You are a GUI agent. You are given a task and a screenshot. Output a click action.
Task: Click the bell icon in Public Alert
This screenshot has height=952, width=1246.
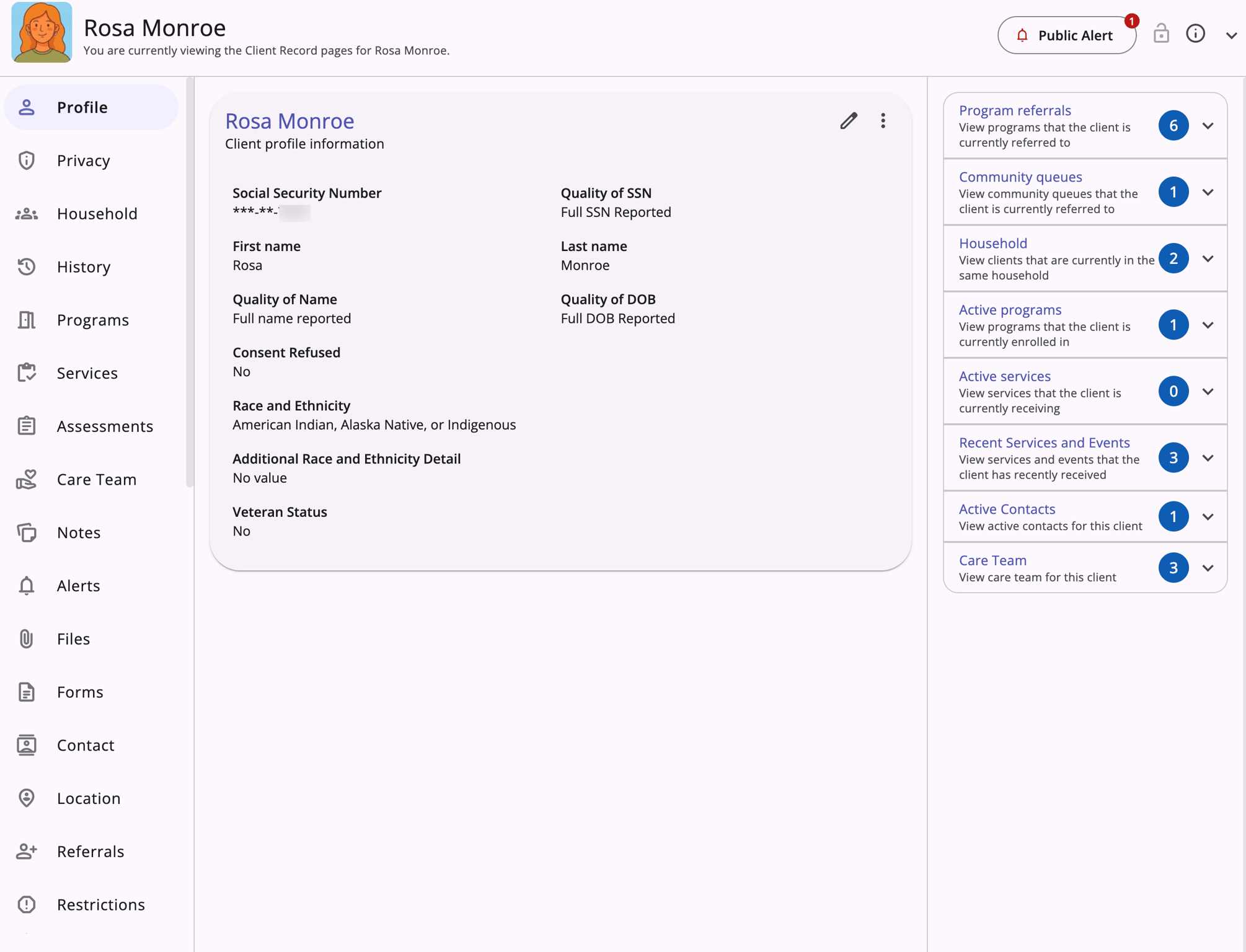[1022, 35]
